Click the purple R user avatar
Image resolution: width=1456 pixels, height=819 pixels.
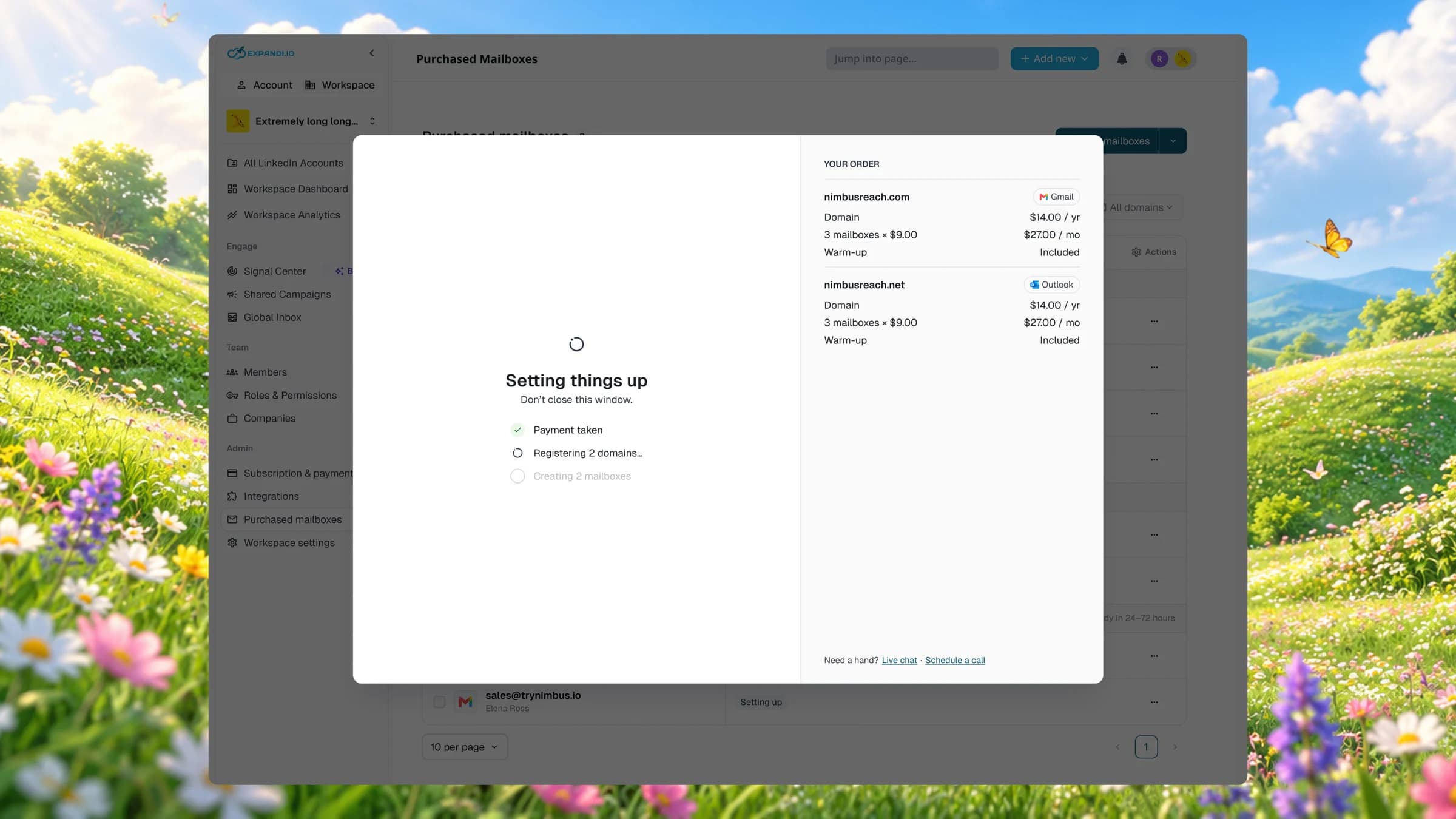click(1159, 59)
